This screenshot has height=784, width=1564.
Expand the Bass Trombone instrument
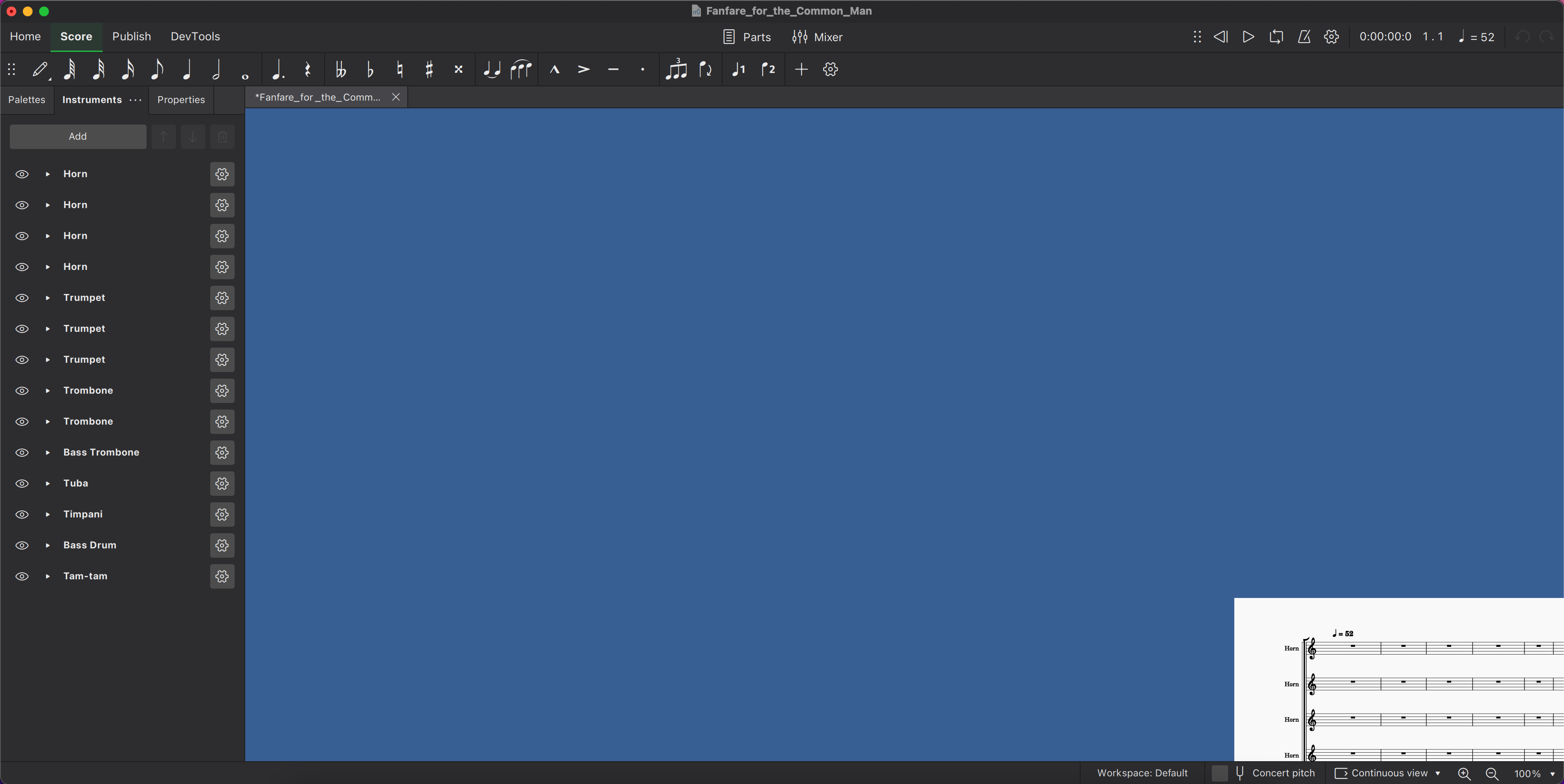coord(47,452)
